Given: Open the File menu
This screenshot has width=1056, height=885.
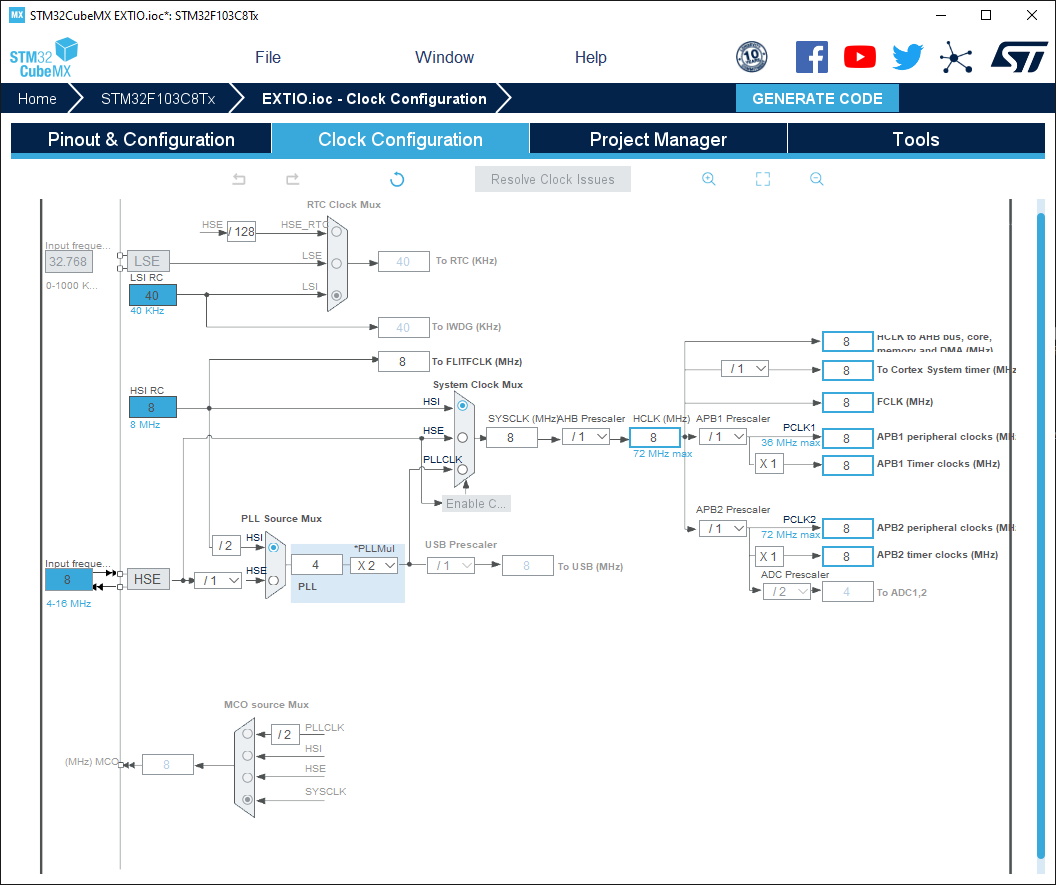Looking at the screenshot, I should 268,57.
